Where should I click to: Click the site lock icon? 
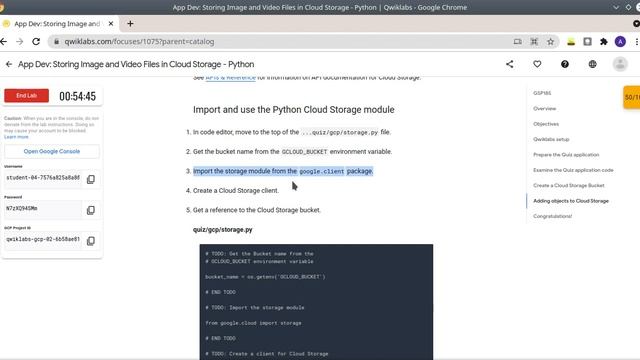pyautogui.click(x=57, y=41)
